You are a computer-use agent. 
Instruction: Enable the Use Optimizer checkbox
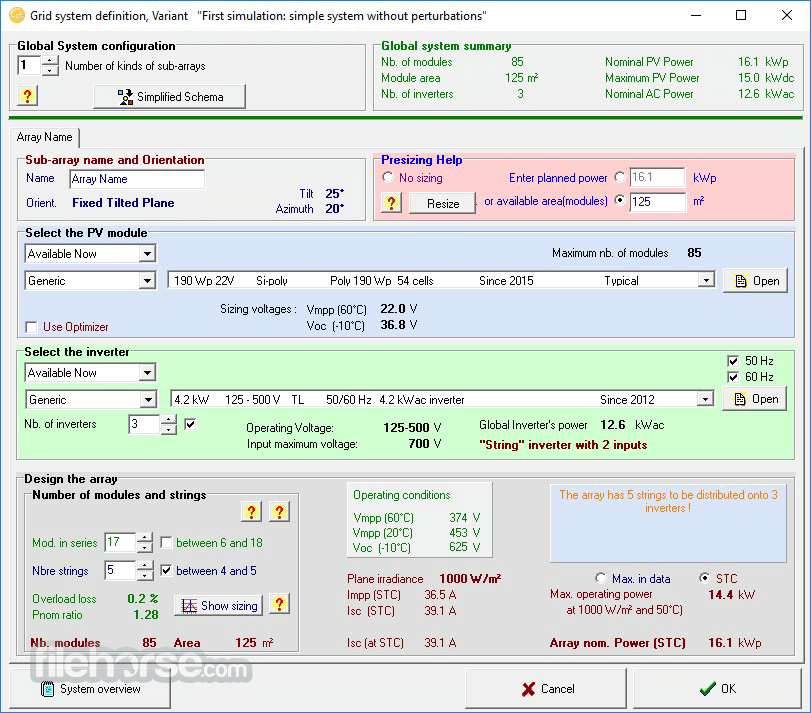[32, 327]
